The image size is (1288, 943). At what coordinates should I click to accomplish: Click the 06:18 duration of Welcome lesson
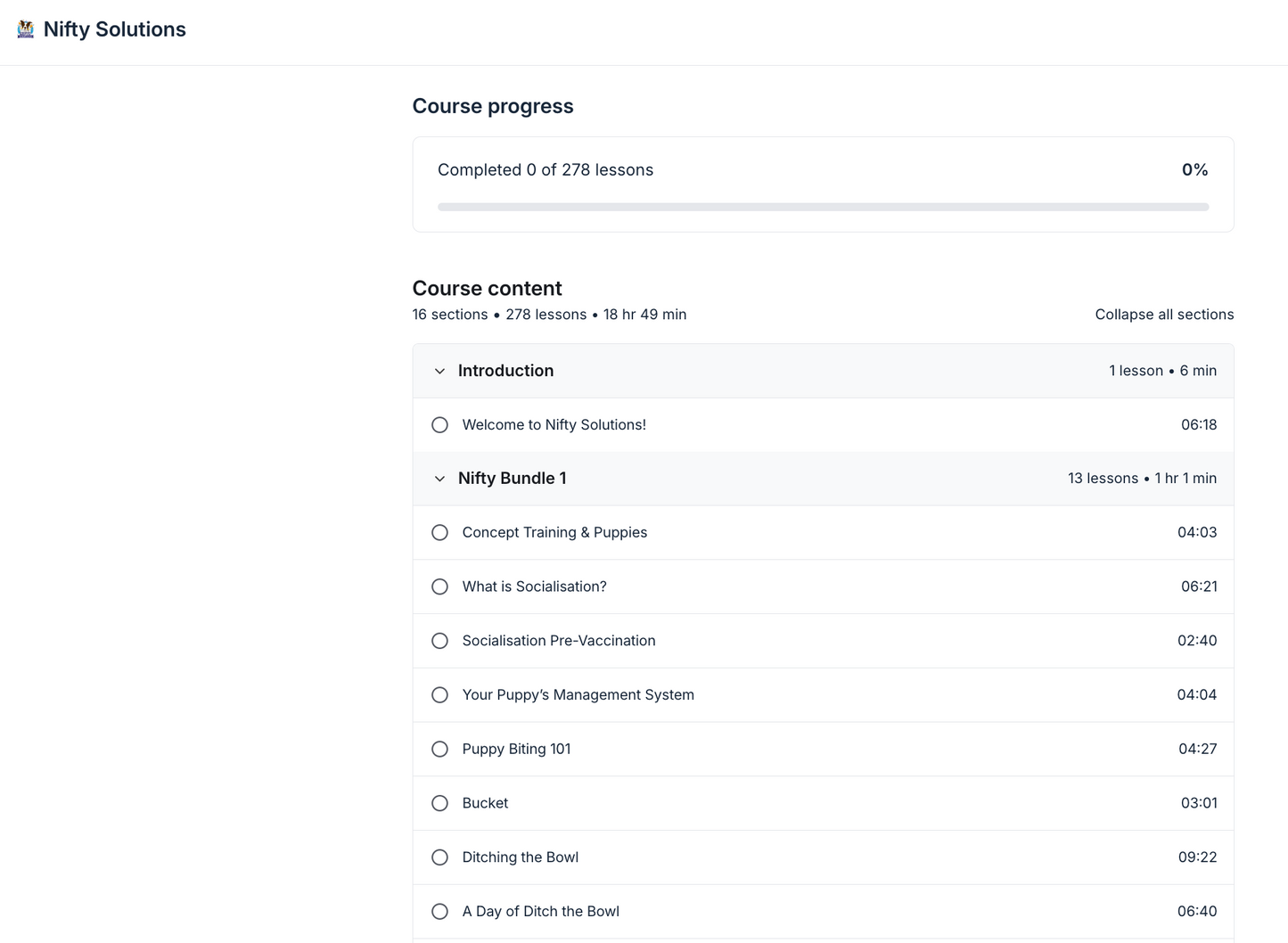coord(1198,425)
